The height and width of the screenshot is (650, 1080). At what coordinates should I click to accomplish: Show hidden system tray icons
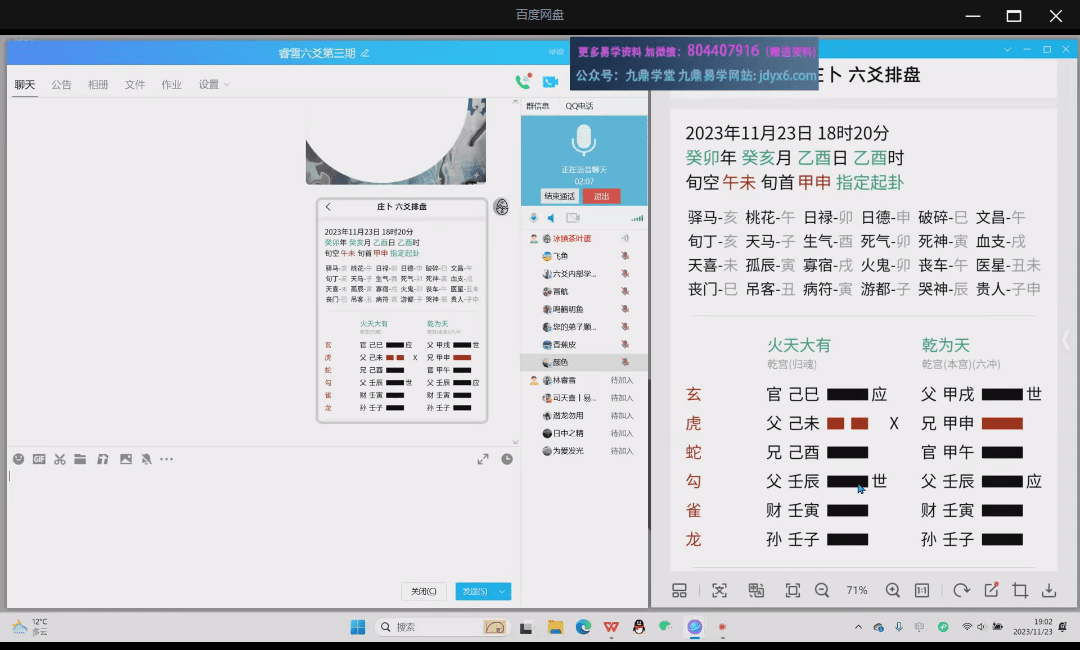(x=857, y=627)
